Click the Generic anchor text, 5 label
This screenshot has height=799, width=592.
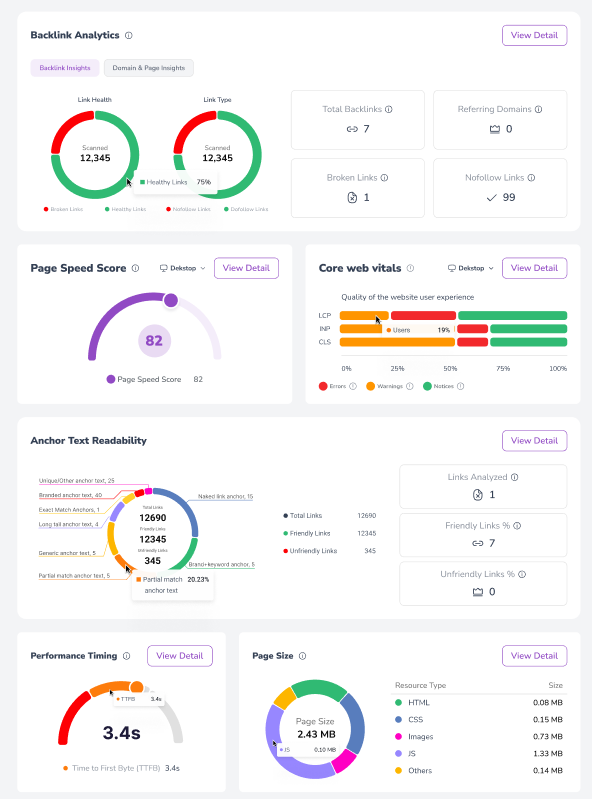tap(67, 553)
